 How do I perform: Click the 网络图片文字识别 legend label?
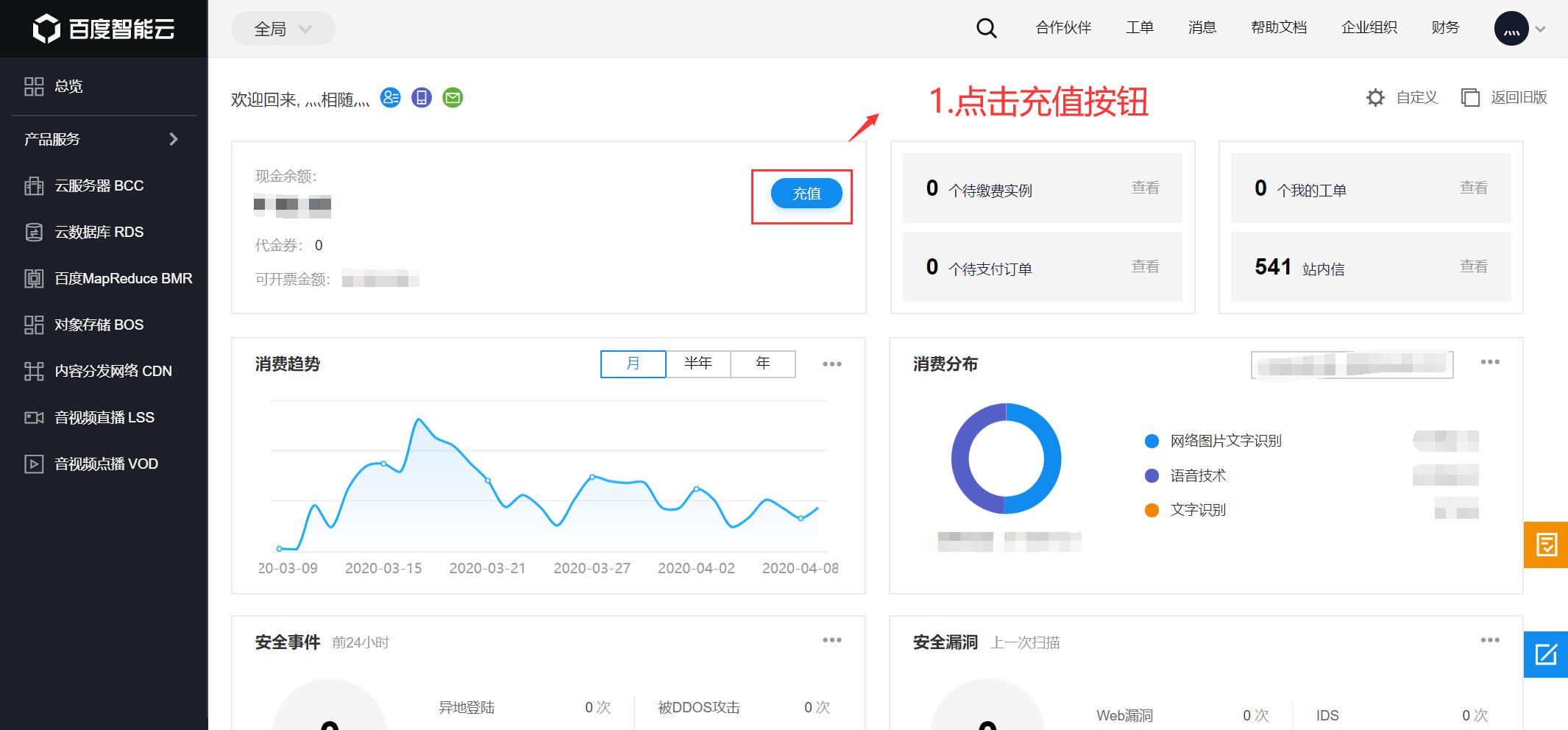[x=1226, y=441]
